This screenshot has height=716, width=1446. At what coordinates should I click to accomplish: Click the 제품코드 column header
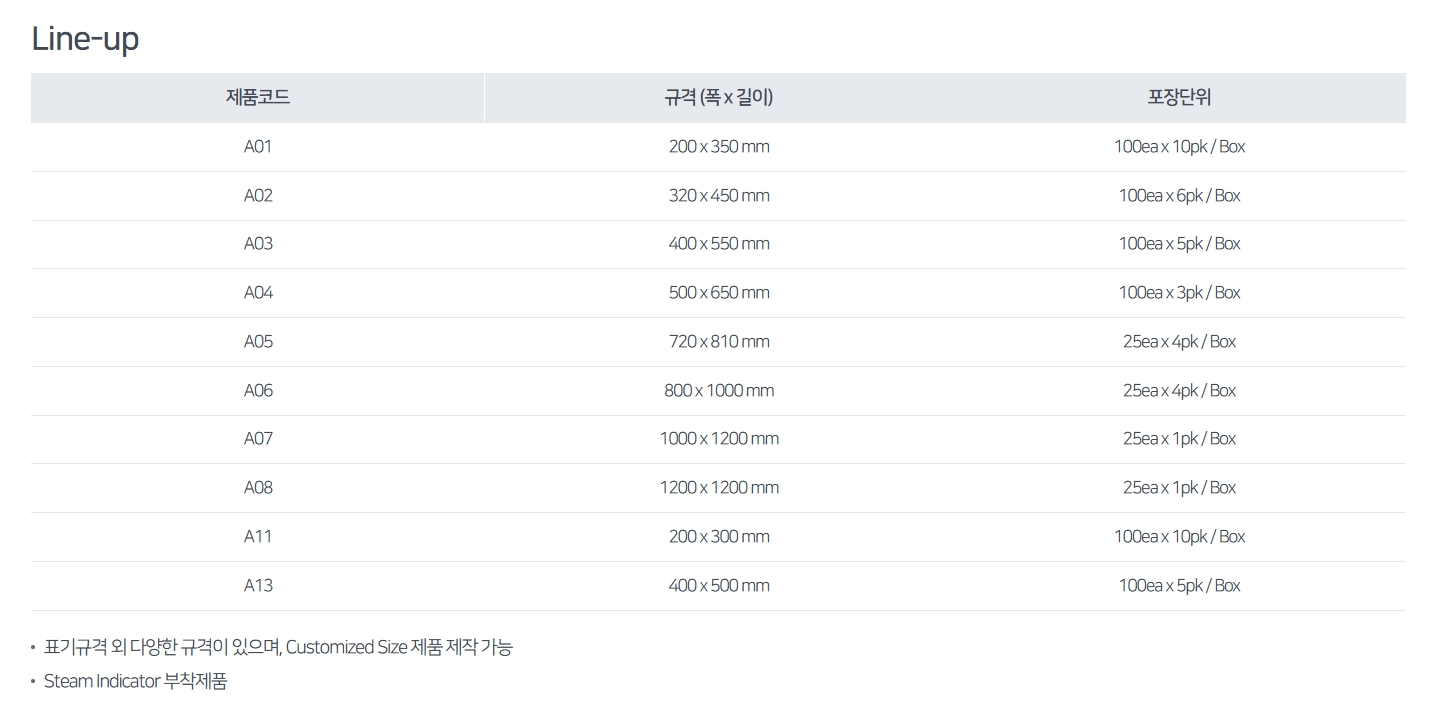click(x=258, y=98)
